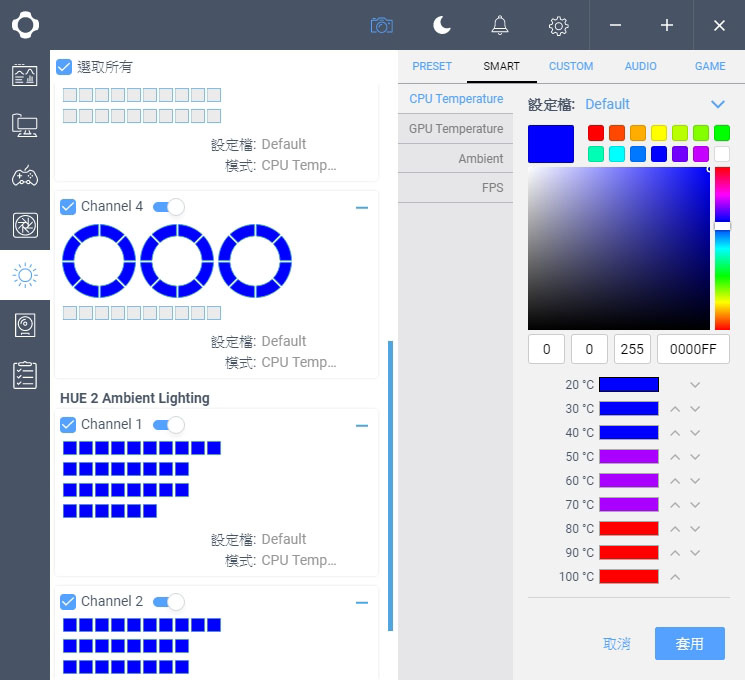Click the NZXT CAM logo icon
This screenshot has width=745, height=680.
pos(25,25)
